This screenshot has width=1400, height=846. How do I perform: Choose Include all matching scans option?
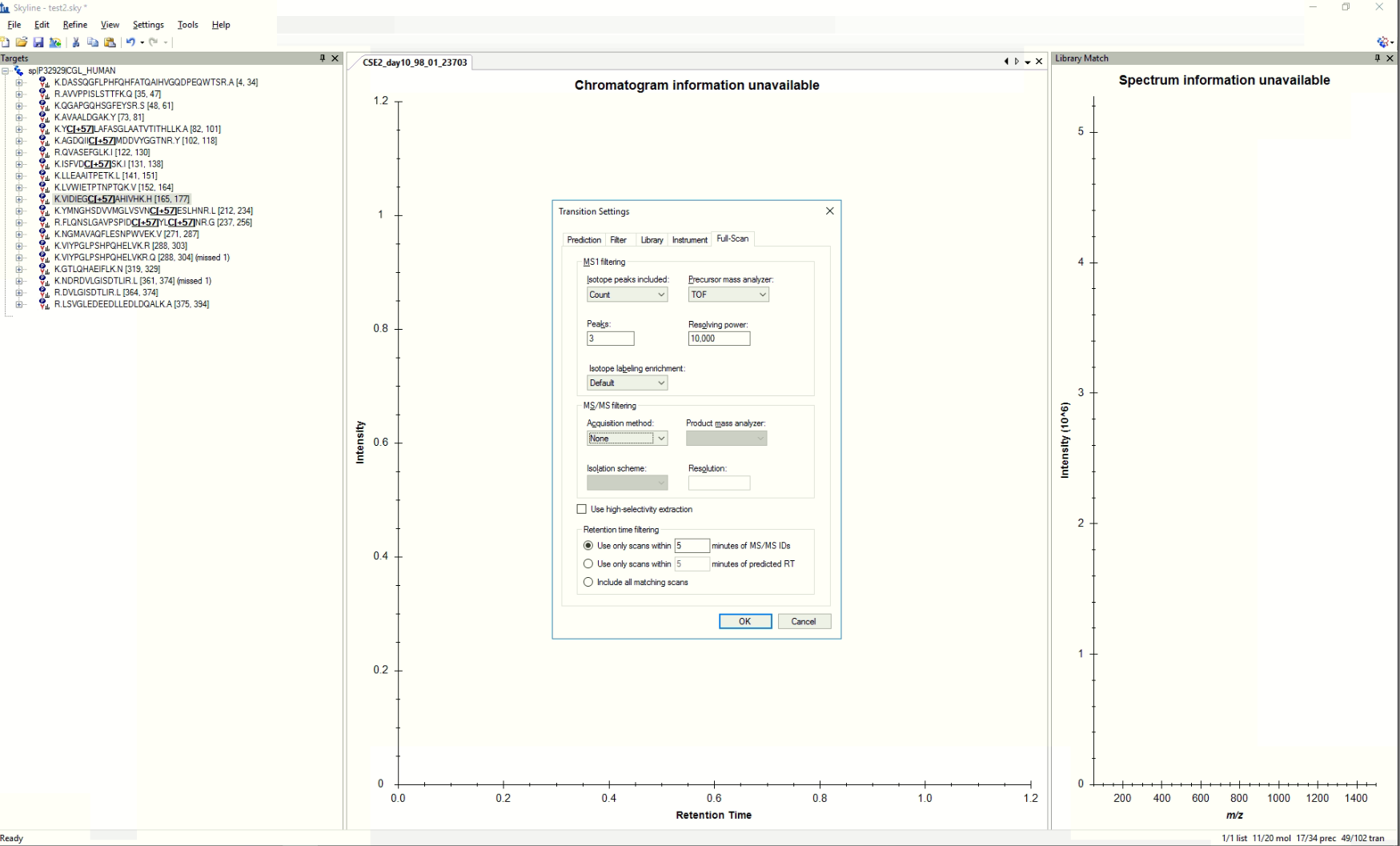click(588, 583)
